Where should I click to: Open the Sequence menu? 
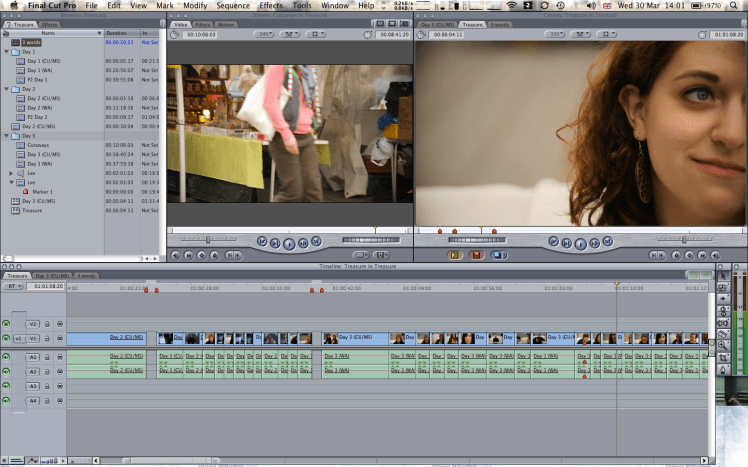pyautogui.click(x=232, y=6)
